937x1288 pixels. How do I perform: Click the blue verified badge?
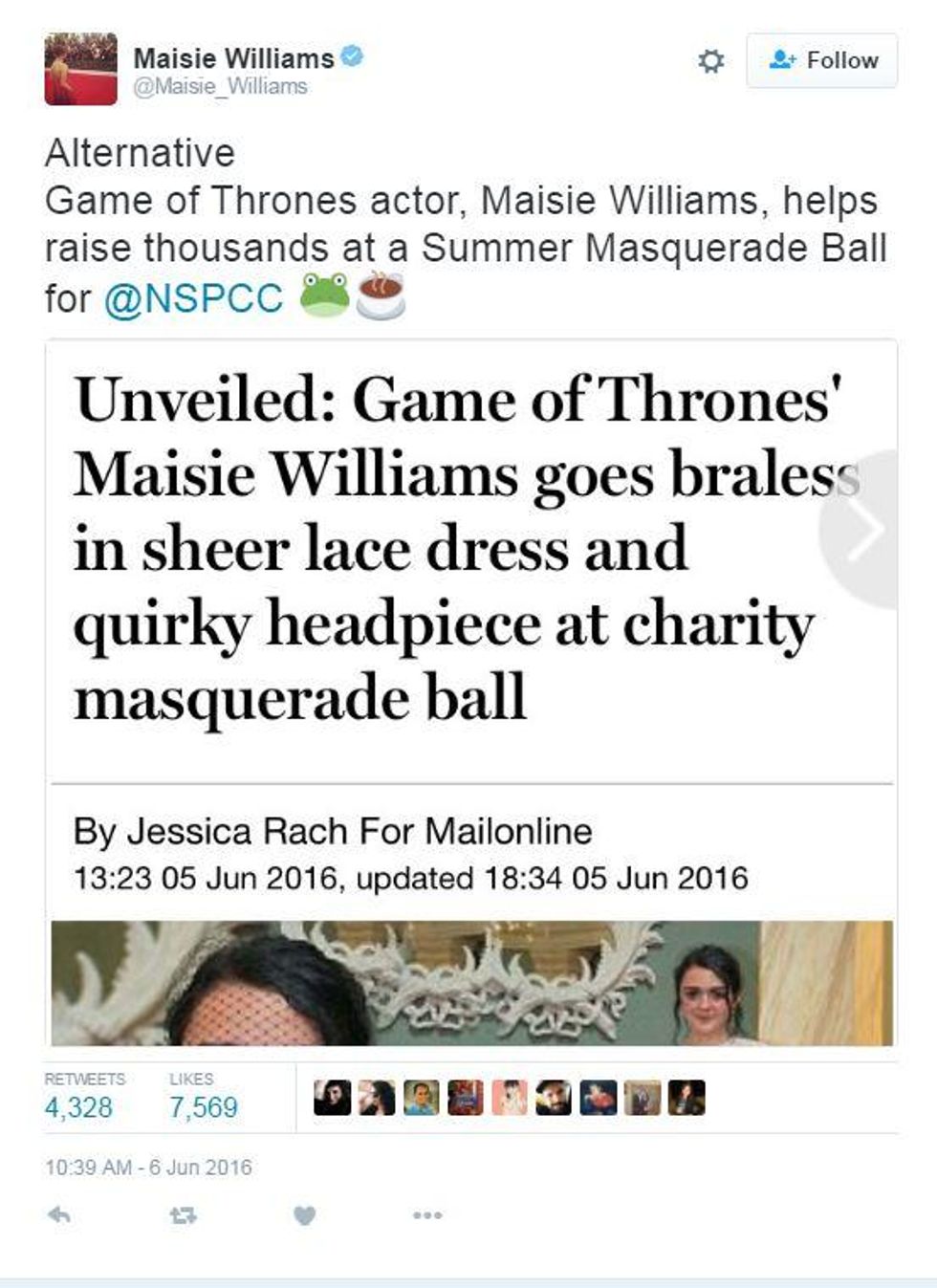[352, 56]
